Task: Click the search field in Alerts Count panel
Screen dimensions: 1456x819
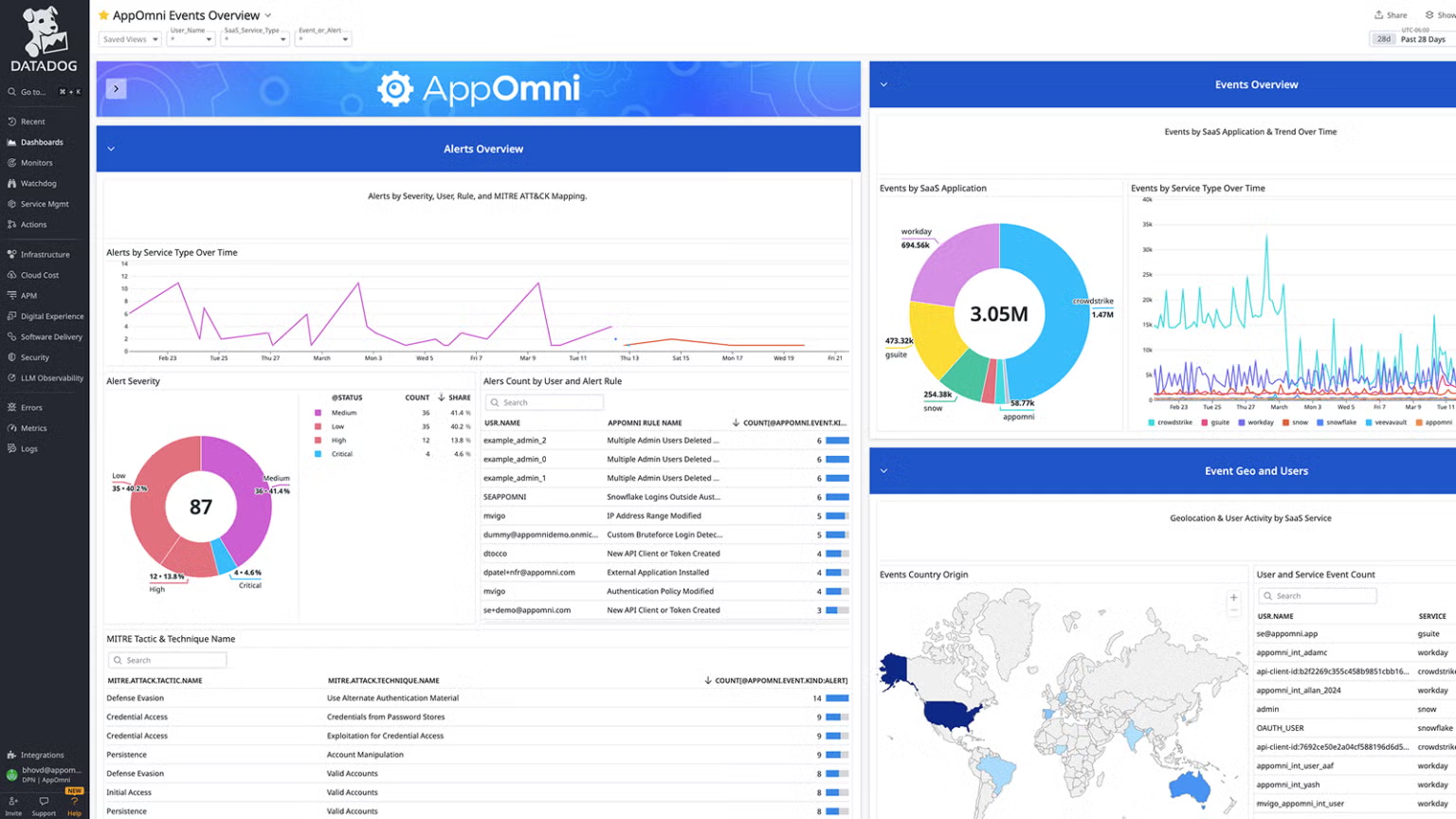Action: coord(543,402)
